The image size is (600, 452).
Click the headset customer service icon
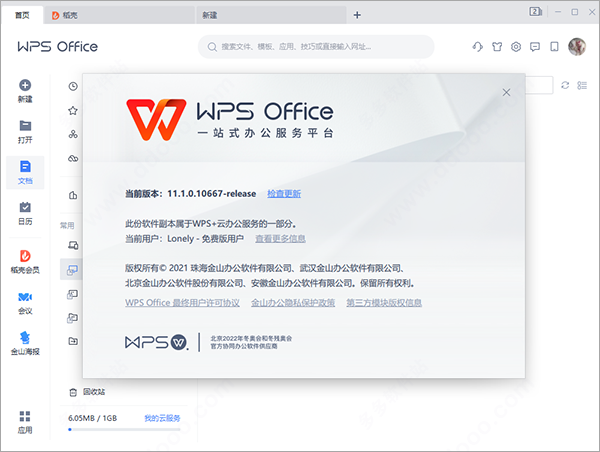click(x=478, y=47)
